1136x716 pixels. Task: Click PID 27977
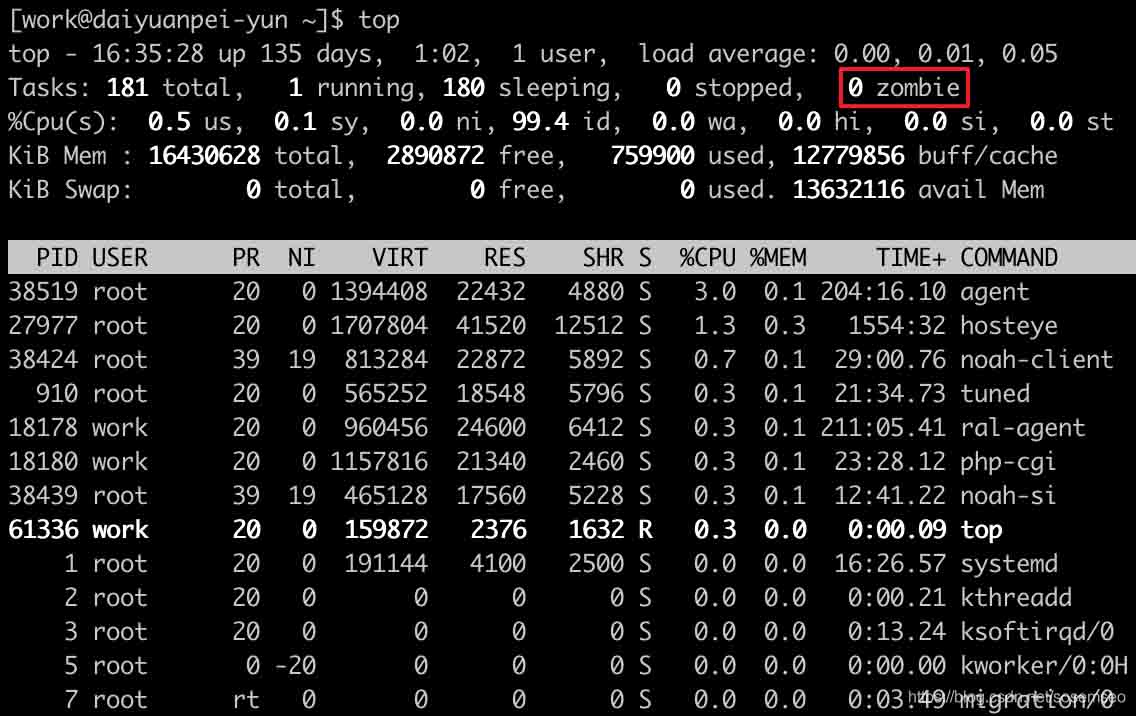pyautogui.click(x=43, y=325)
